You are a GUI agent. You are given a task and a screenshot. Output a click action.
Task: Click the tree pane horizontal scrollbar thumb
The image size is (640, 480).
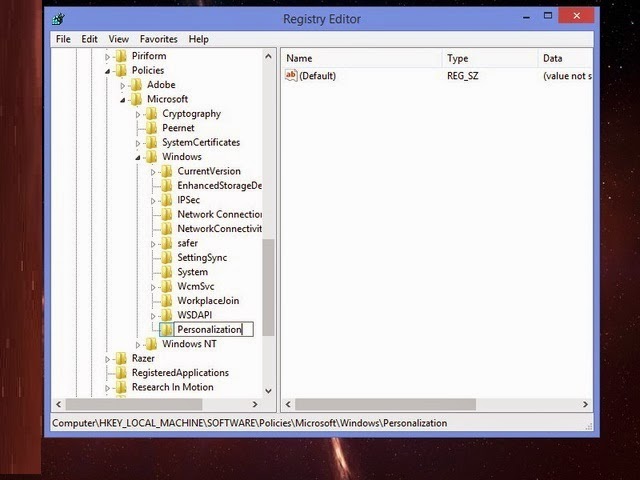[x=134, y=404]
